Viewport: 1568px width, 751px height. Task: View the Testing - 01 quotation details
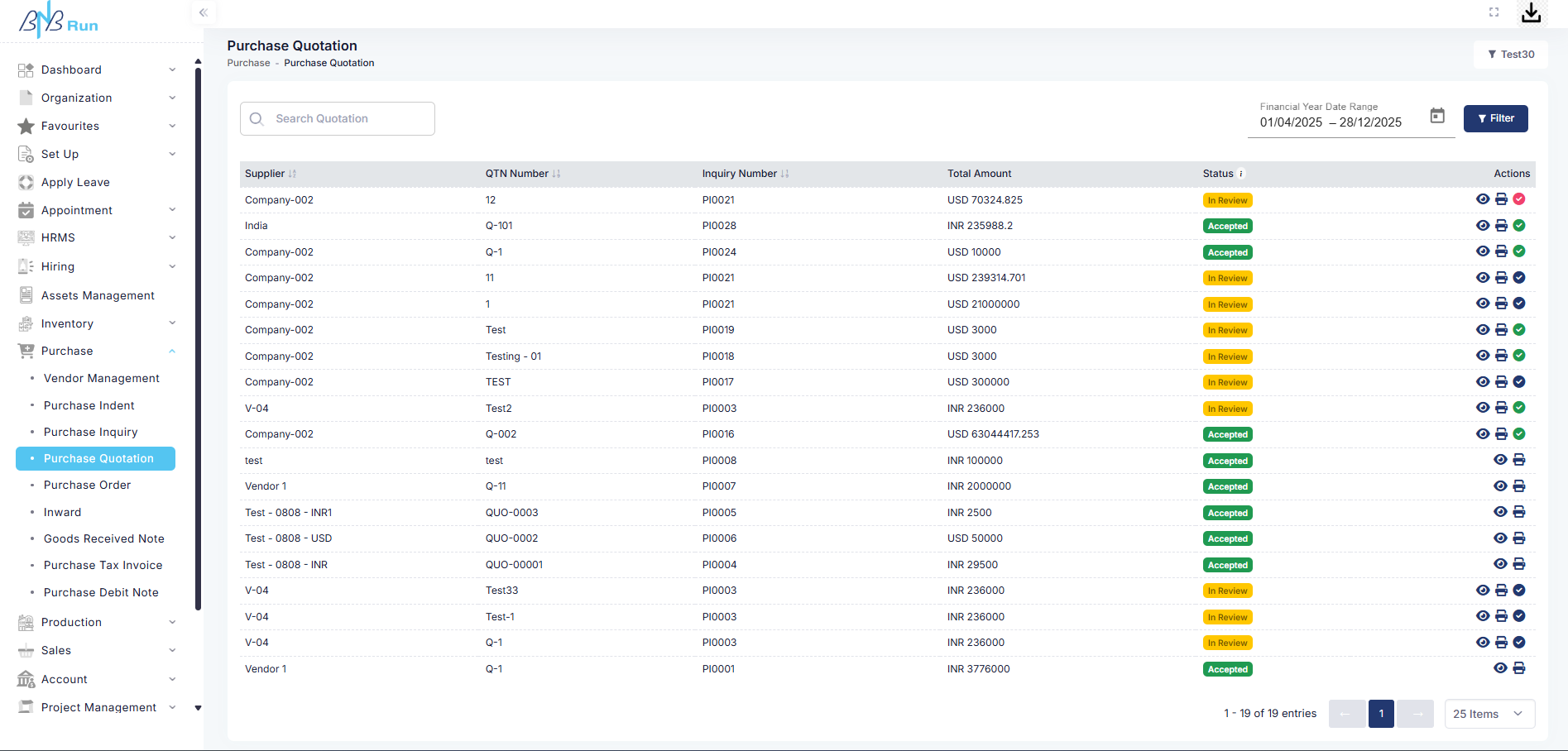[1483, 356]
